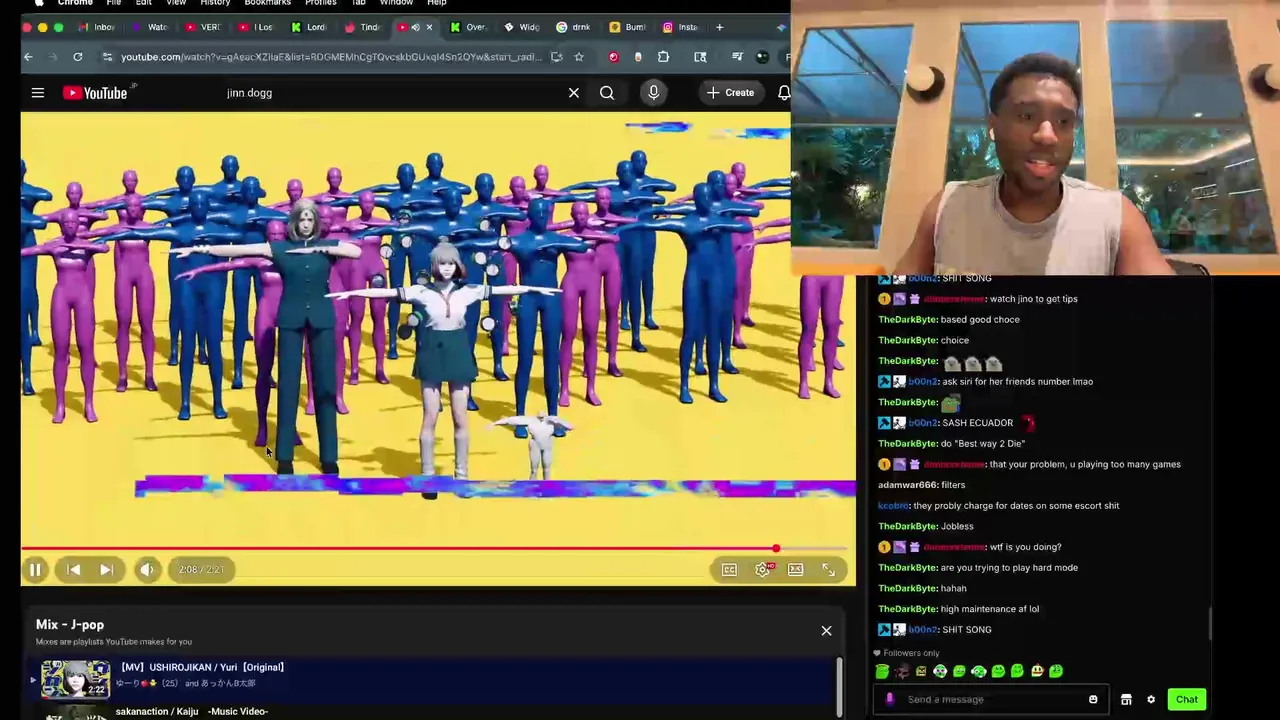Open the Apple menu

pyautogui.click(x=38, y=3)
